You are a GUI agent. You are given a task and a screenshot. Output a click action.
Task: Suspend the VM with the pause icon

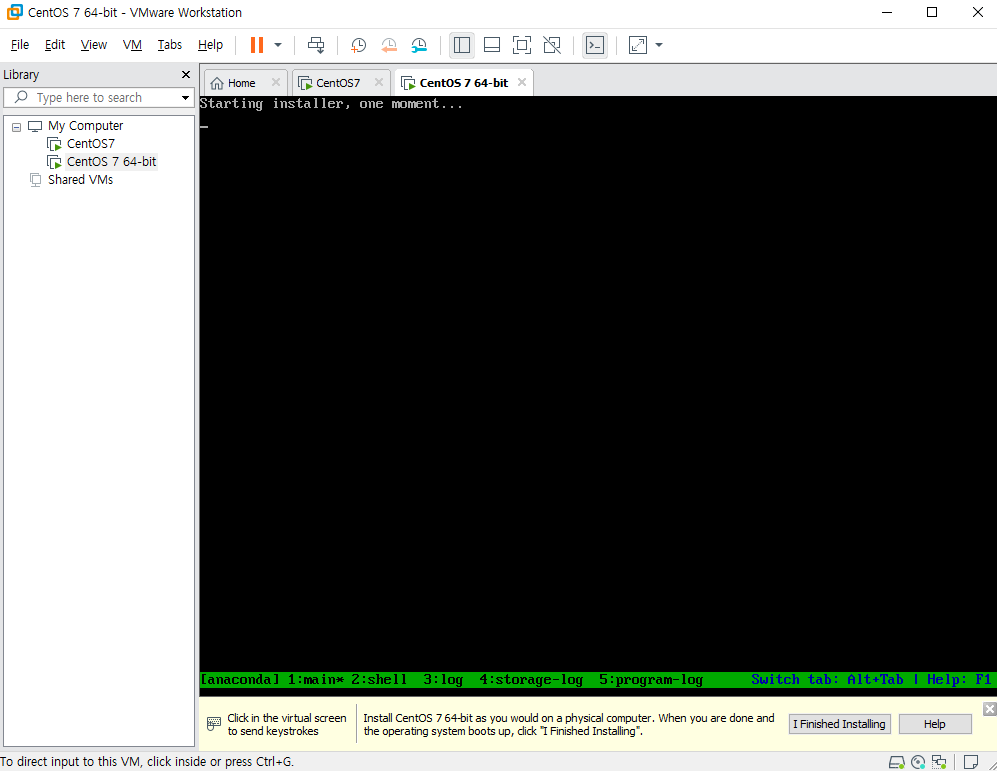[256, 44]
